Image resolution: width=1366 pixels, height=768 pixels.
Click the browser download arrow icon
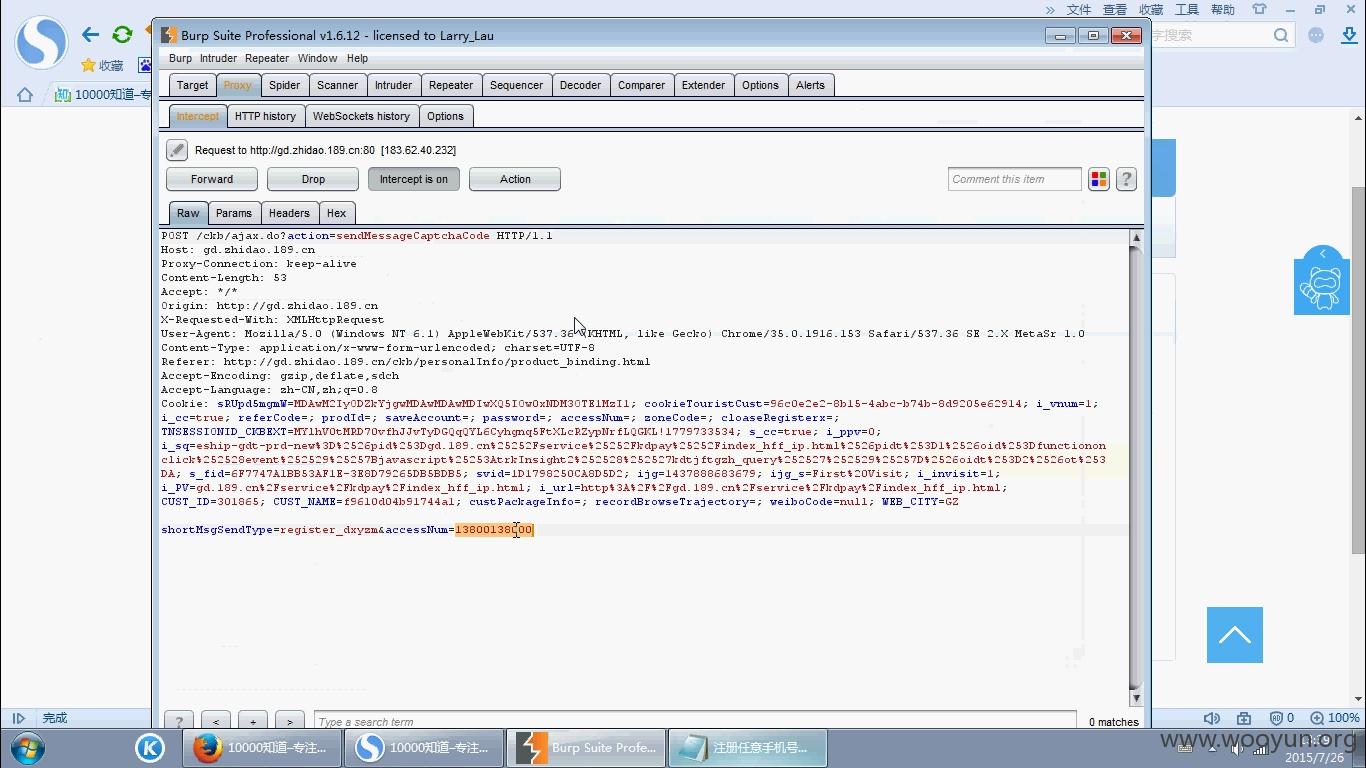tap(1348, 36)
